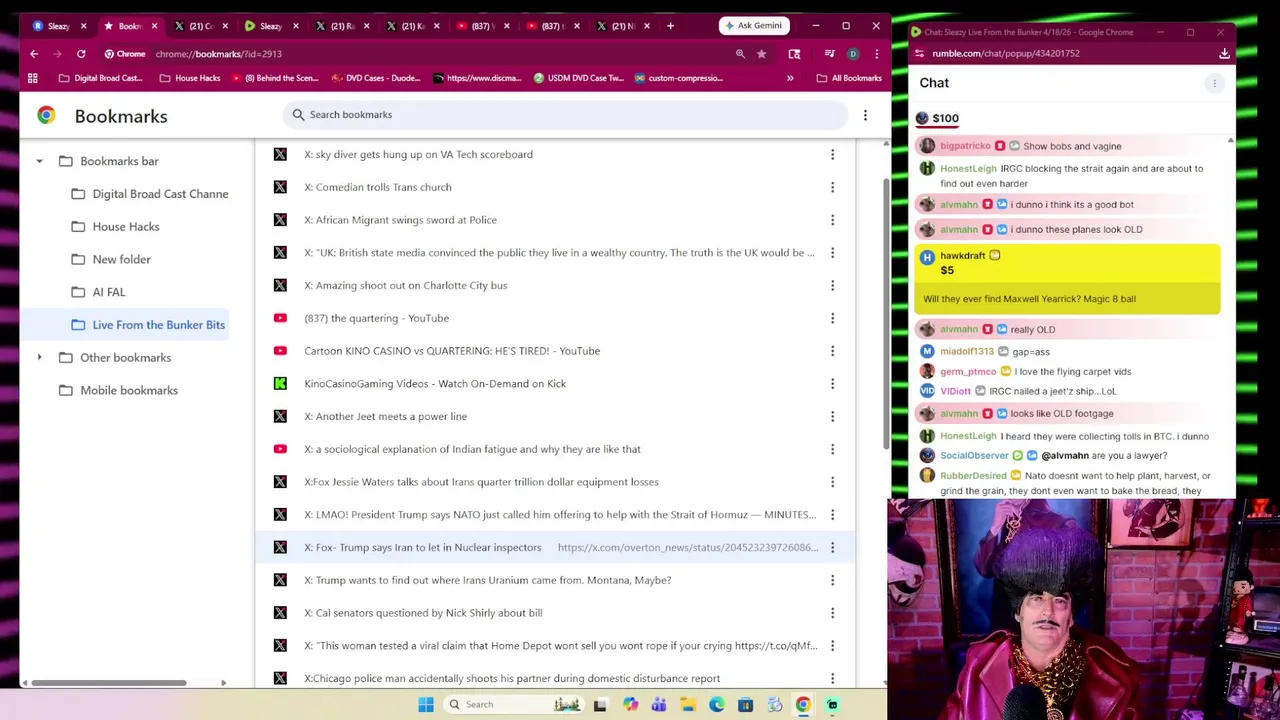Open the Rumble chat options three-dot menu
The width and height of the screenshot is (1280, 720).
[x=1214, y=84]
